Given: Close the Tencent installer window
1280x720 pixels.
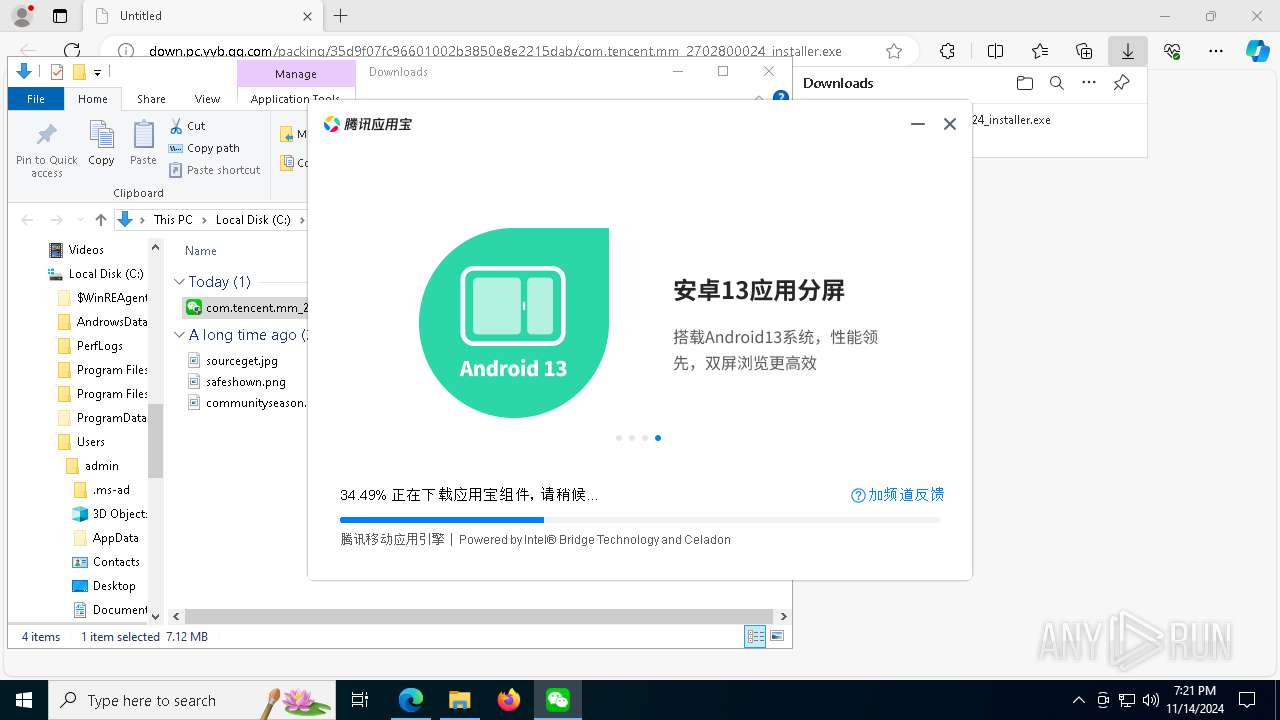Looking at the screenshot, I should coord(950,124).
